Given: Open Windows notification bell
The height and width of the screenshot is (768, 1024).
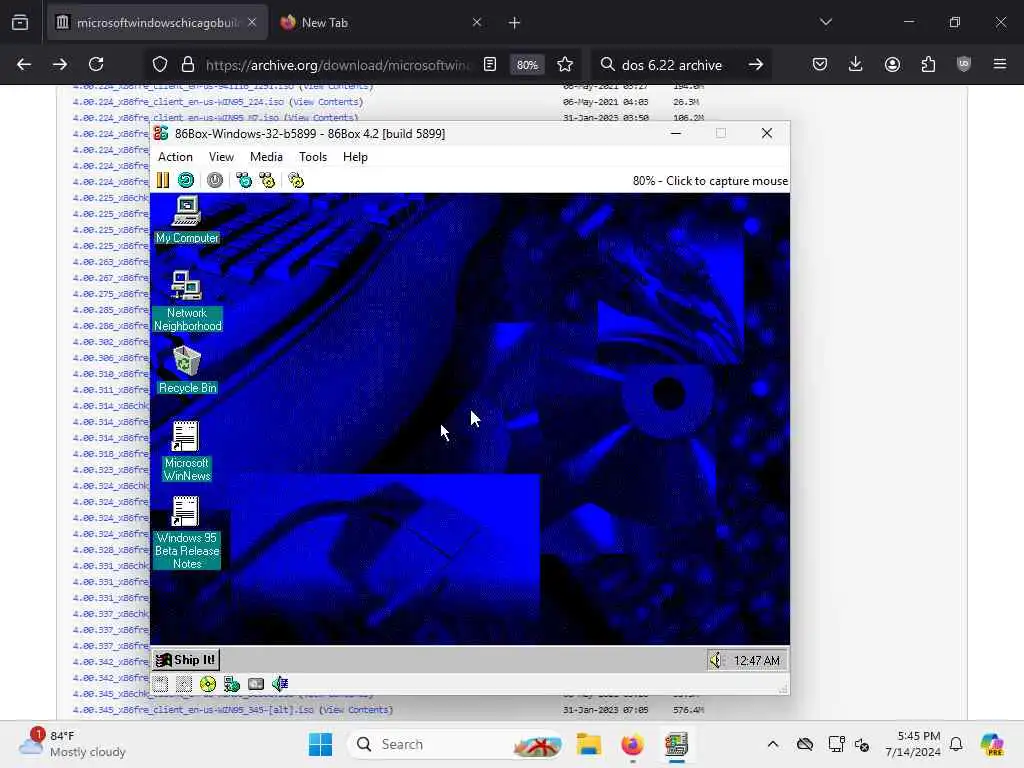Looking at the screenshot, I should pos(956,744).
